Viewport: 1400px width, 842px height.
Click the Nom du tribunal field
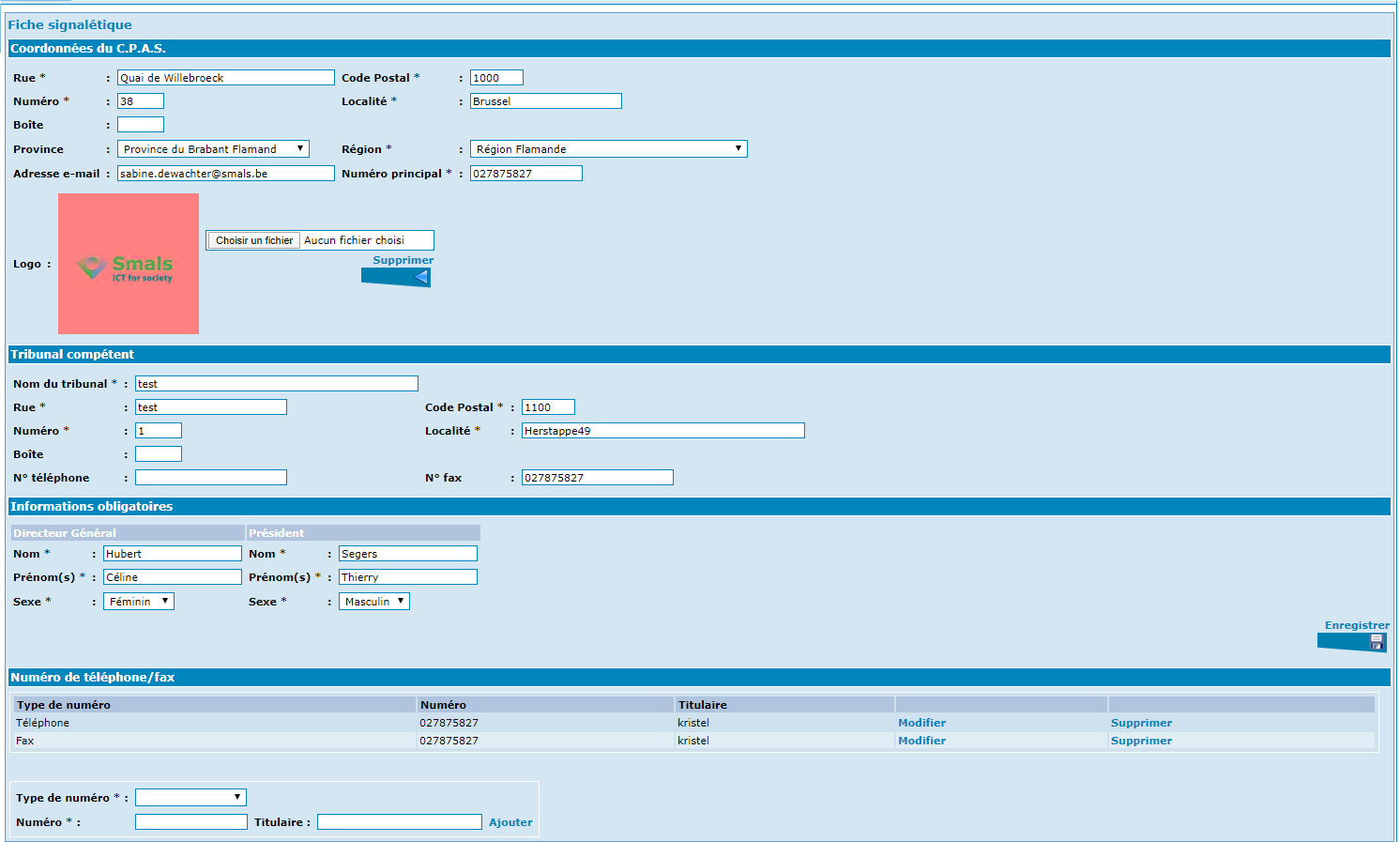pyautogui.click(x=277, y=384)
